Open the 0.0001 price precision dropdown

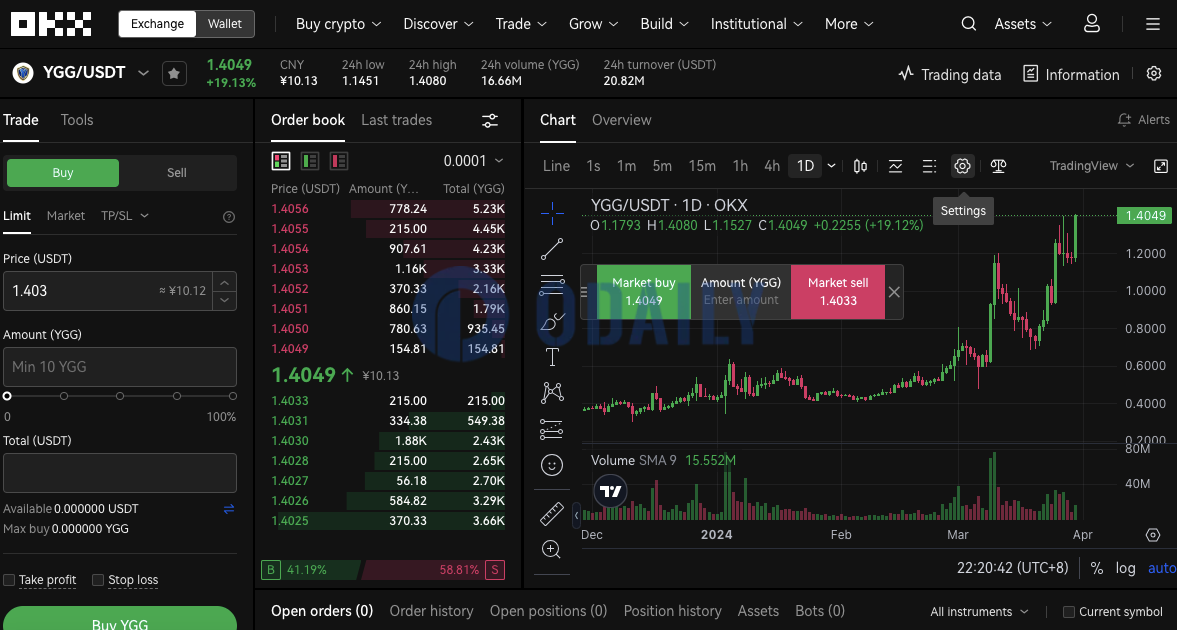click(x=473, y=161)
